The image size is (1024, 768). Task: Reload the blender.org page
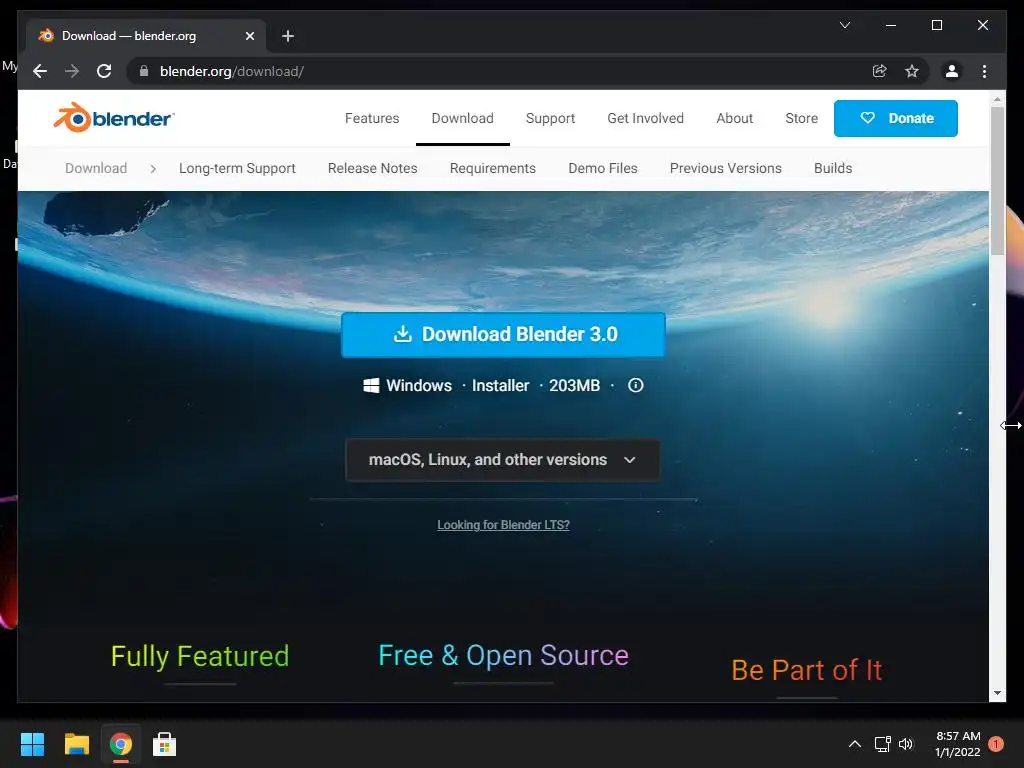pos(104,71)
